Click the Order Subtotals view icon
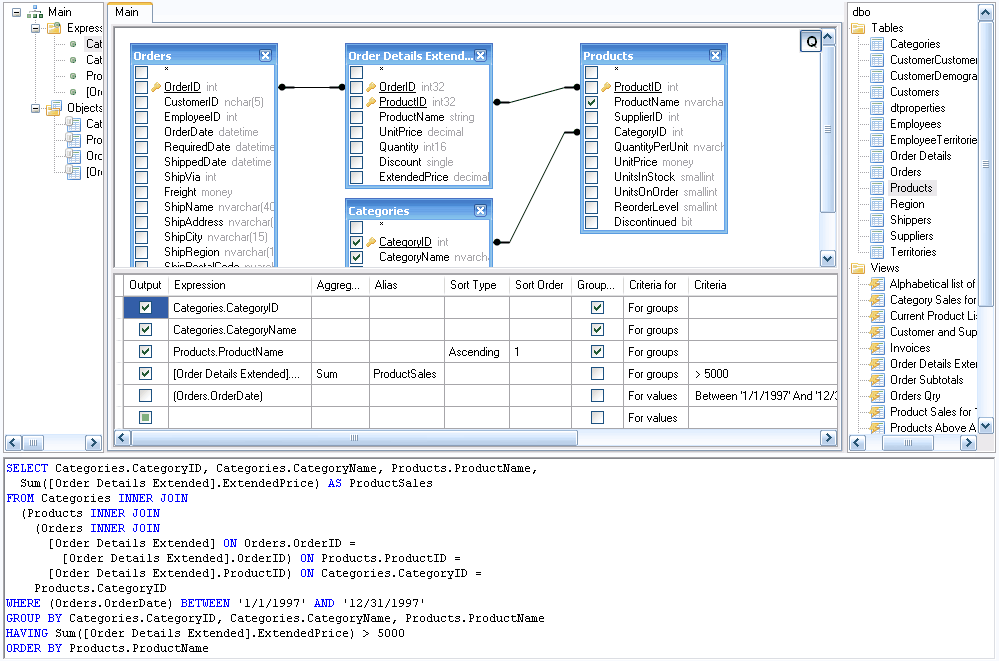 pos(877,380)
